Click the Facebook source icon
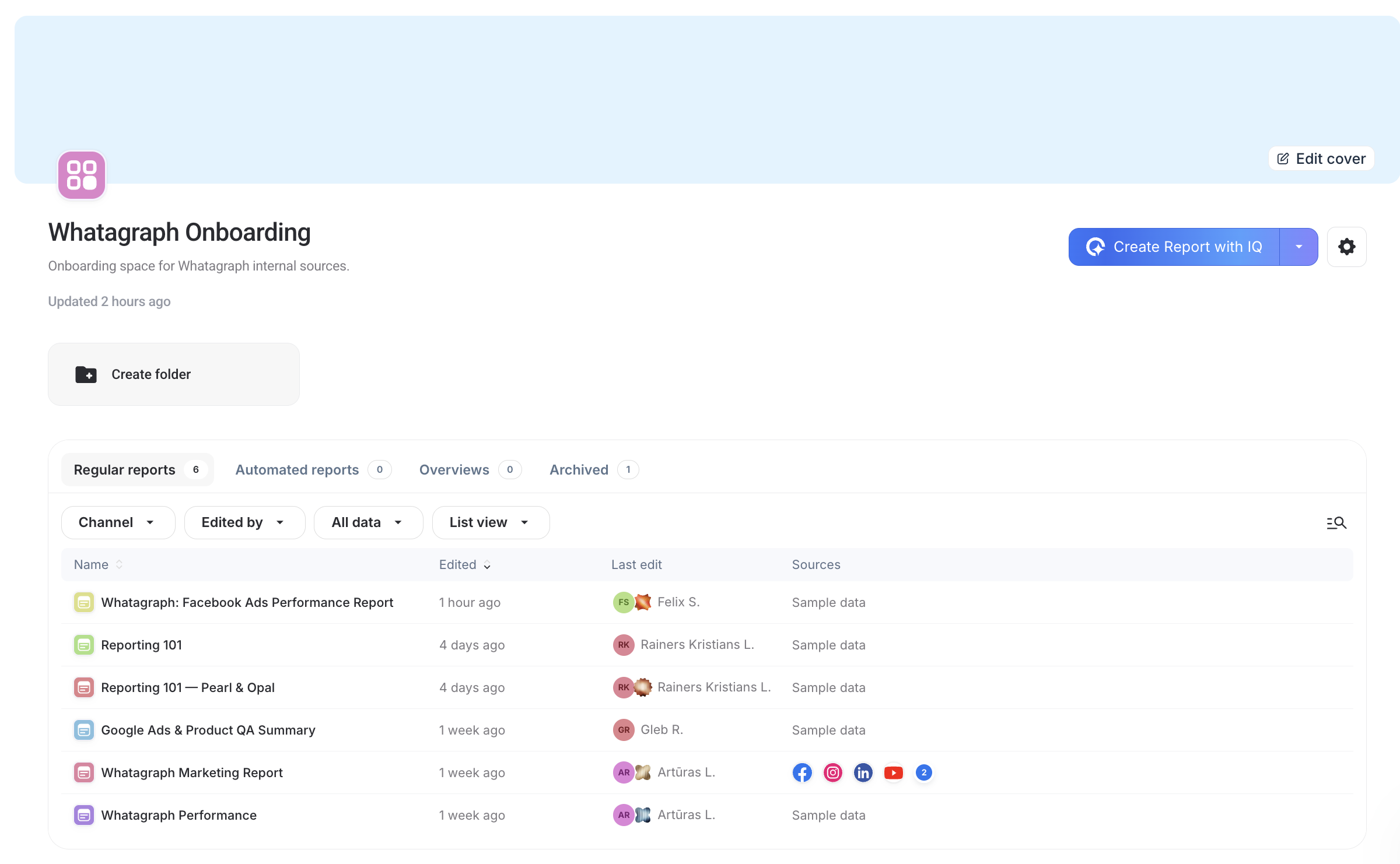The width and height of the screenshot is (1400, 864). point(802,772)
